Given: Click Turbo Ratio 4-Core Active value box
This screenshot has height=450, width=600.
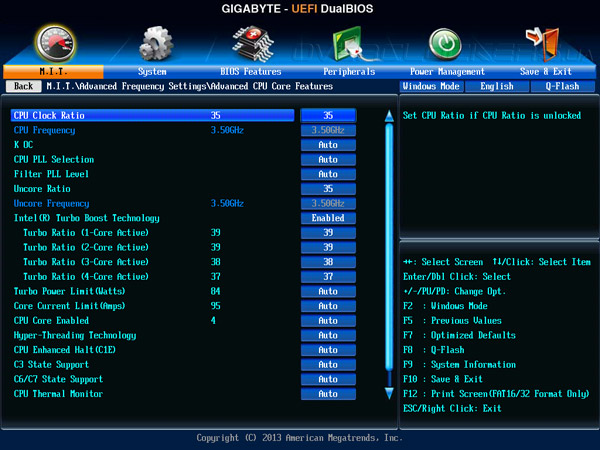Looking at the screenshot, I should (x=328, y=277).
